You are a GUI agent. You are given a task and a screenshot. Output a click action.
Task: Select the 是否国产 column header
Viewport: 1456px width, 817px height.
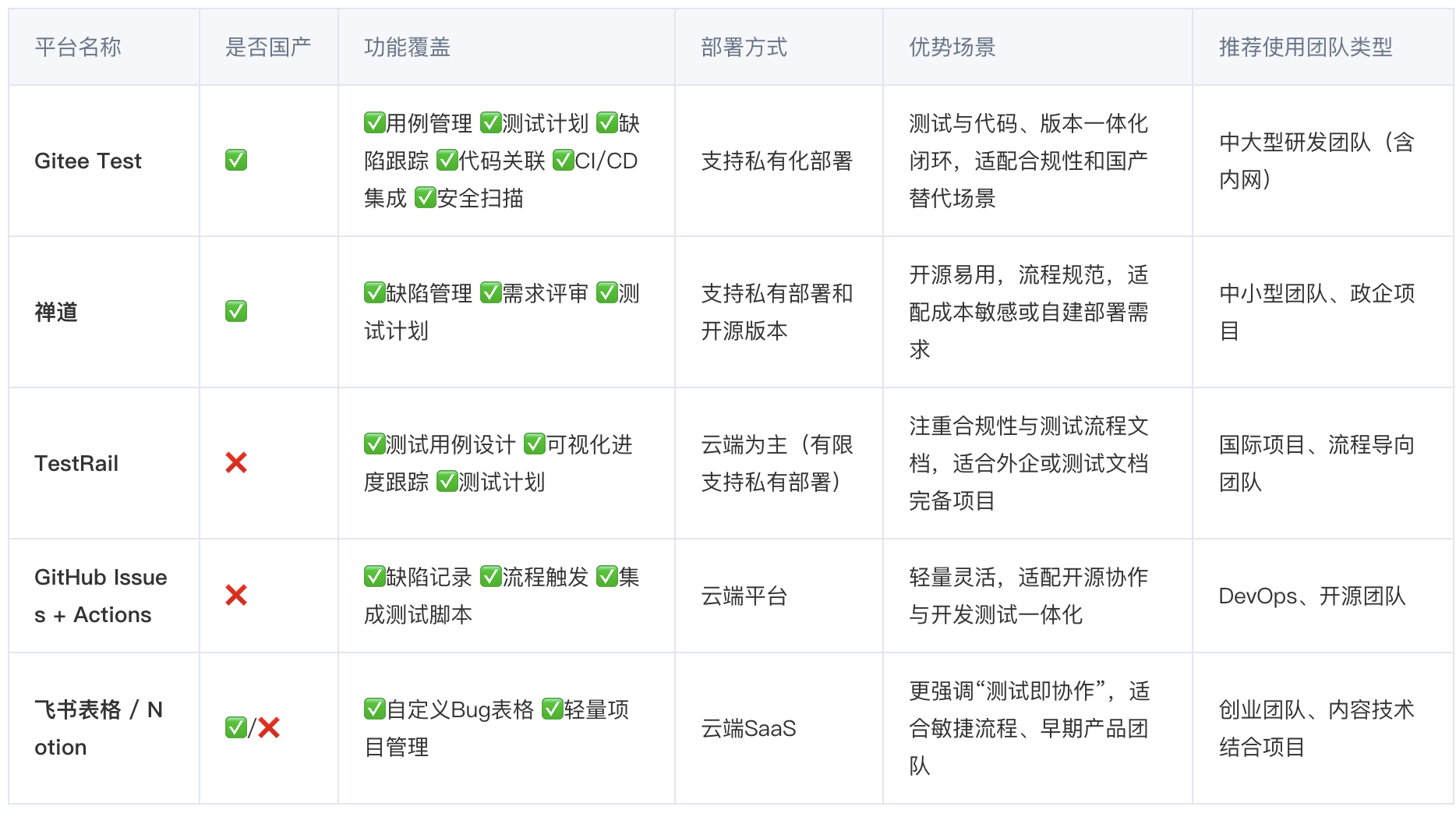click(268, 46)
